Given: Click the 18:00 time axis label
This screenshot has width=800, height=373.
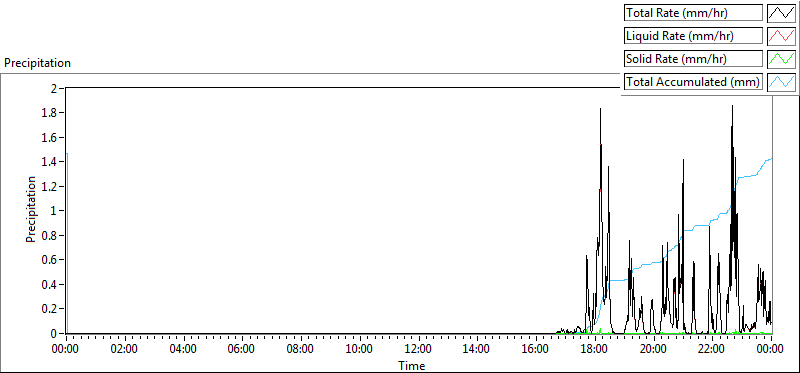Looking at the screenshot, I should pos(594,350).
